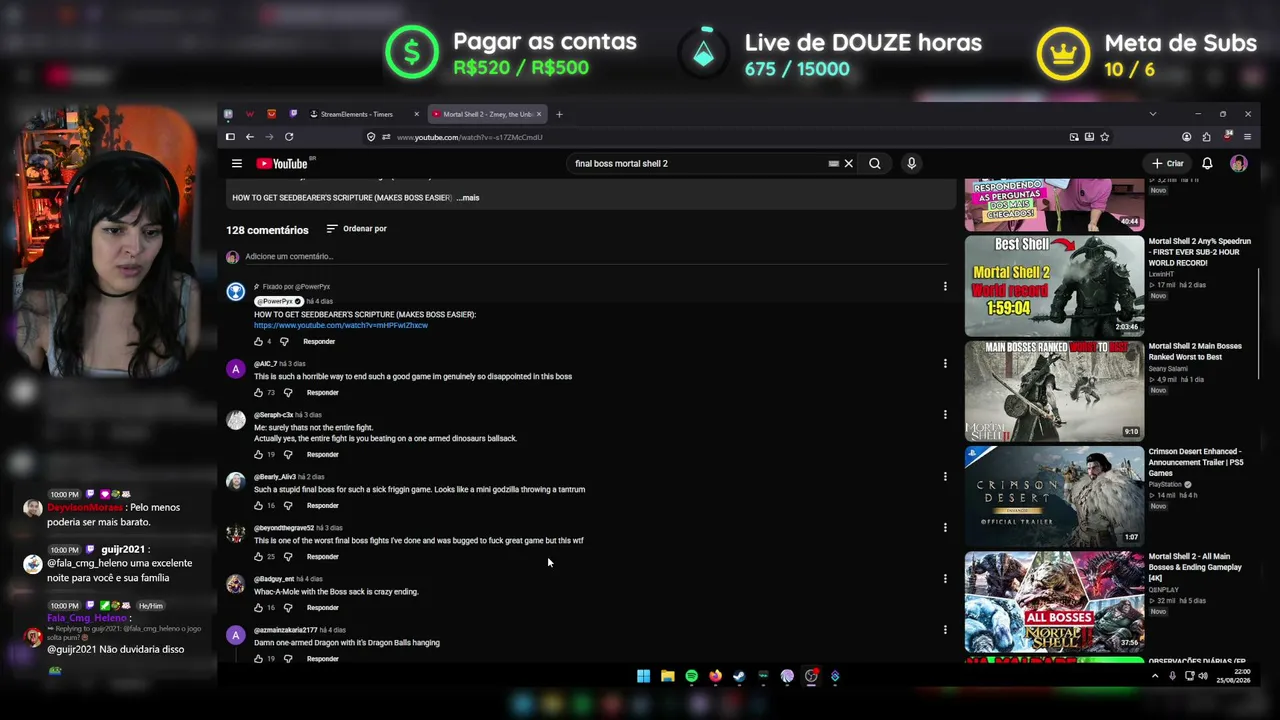Open the Seedbearer's Scripture video link
Image resolution: width=1280 pixels, height=720 pixels.
pos(341,326)
